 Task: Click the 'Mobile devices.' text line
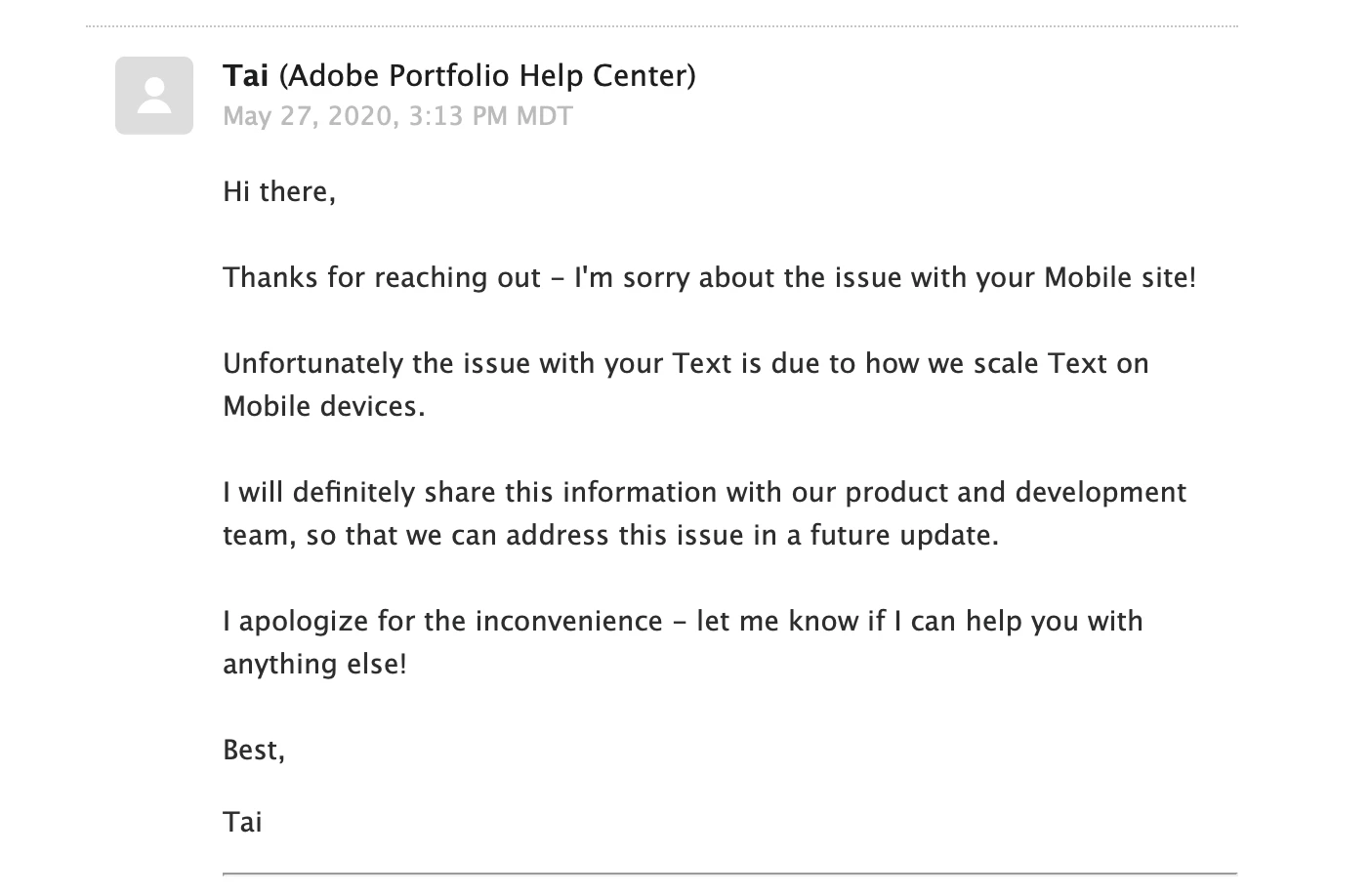click(324, 407)
